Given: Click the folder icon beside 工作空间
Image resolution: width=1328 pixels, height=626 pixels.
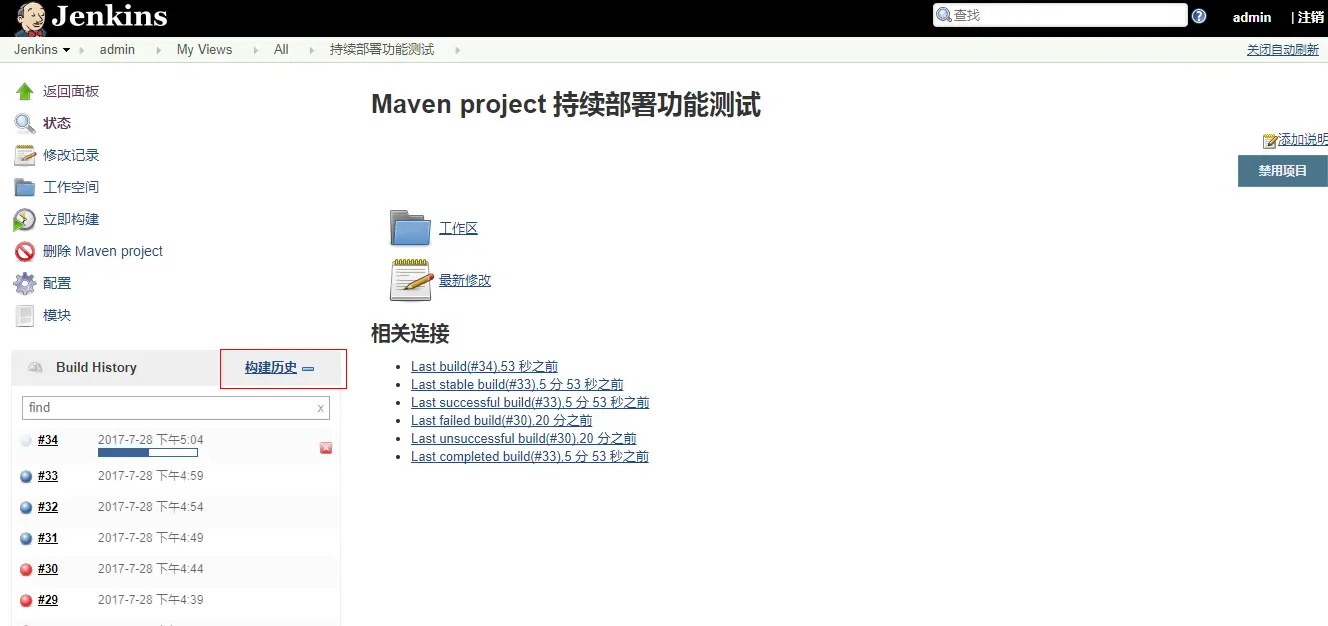Looking at the screenshot, I should [x=25, y=187].
